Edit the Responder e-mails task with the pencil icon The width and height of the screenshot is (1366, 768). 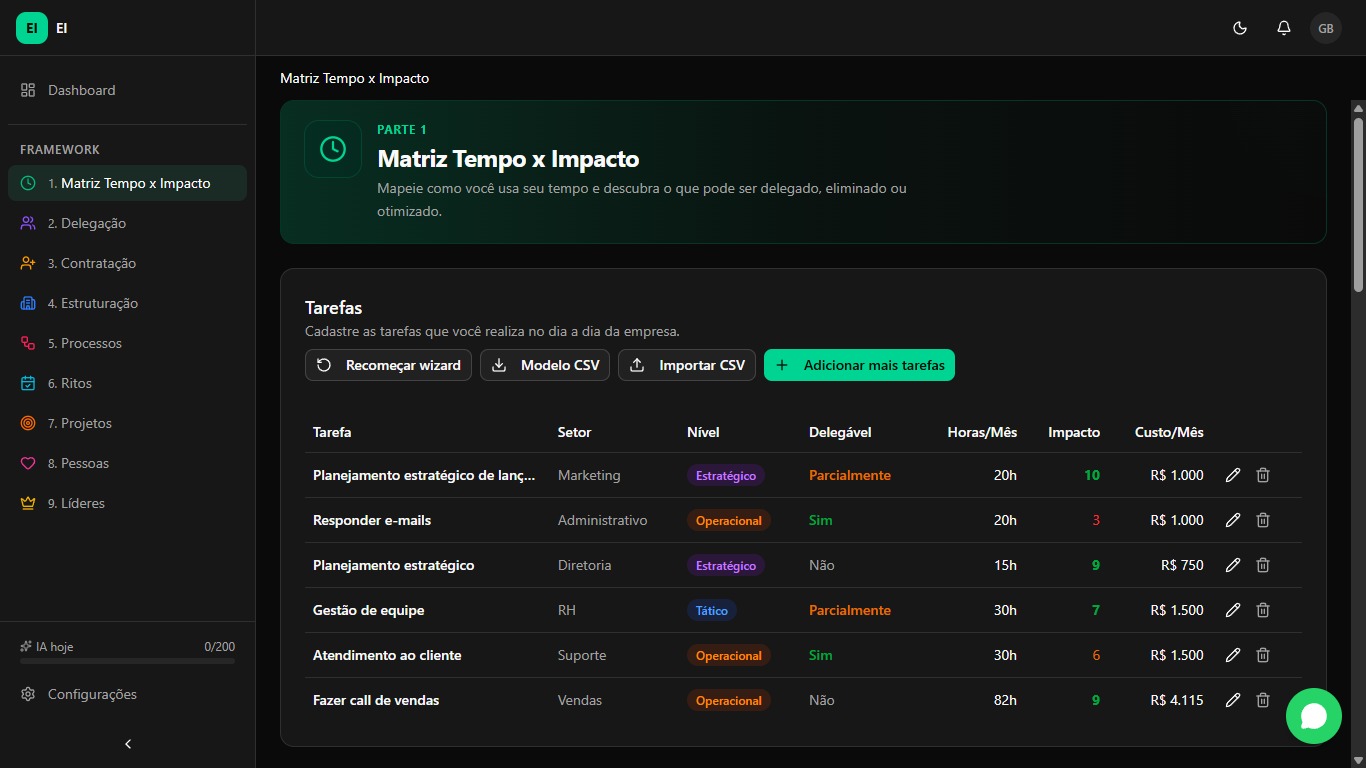point(1233,520)
